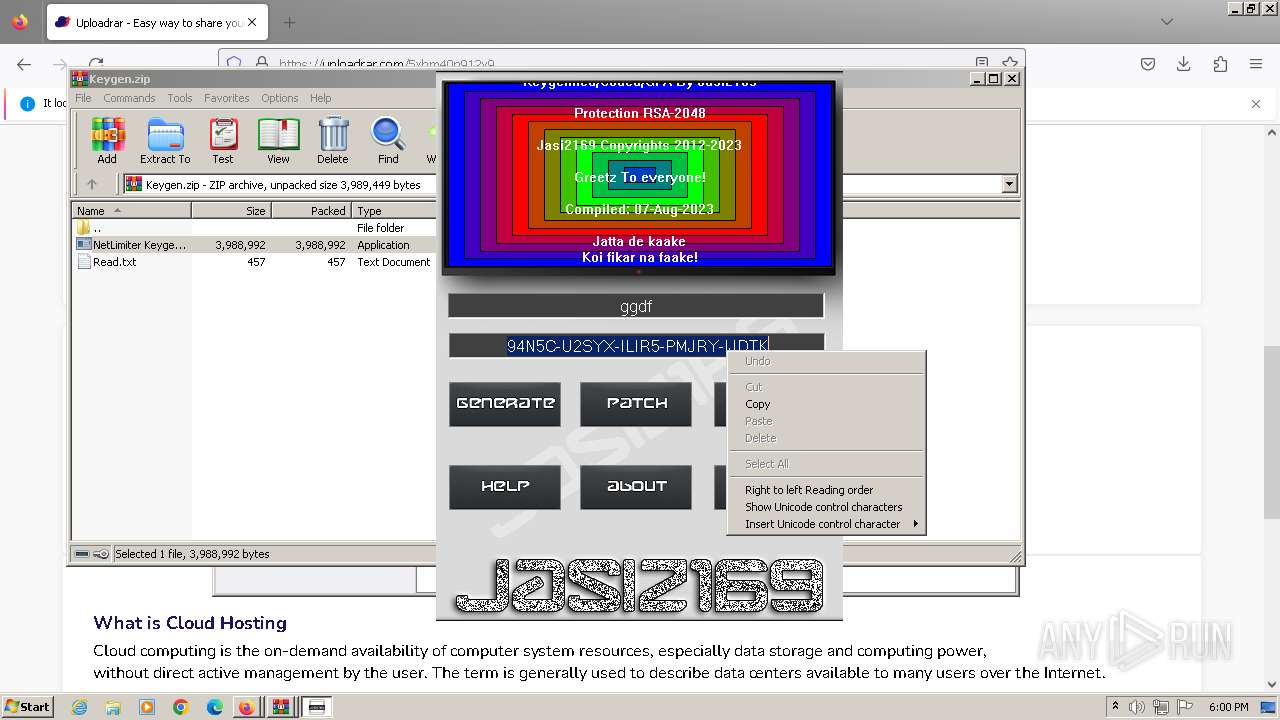Click the browser page vertical scrollbar
This screenshot has width=1280, height=720.
point(1271,407)
